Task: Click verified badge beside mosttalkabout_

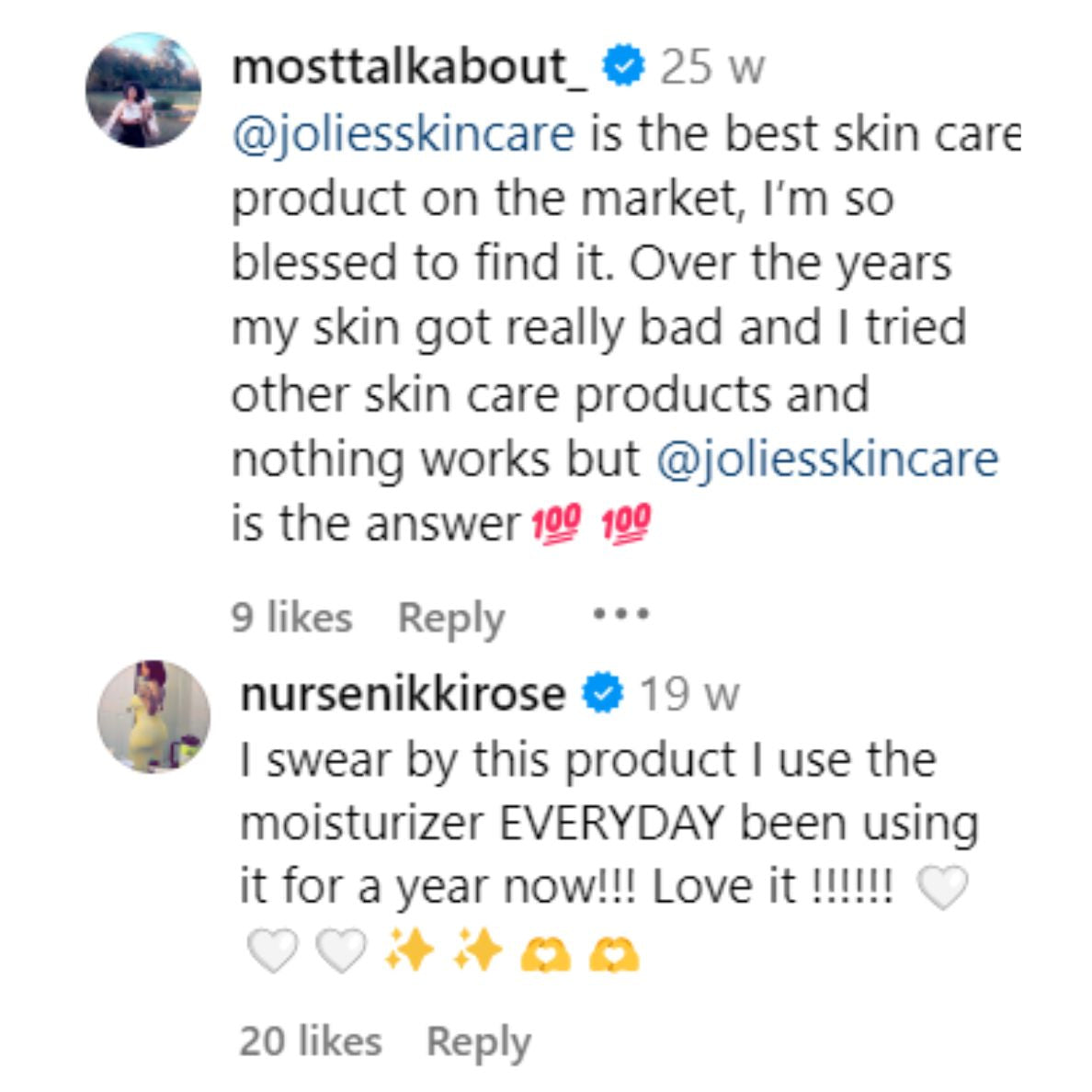Action: click(625, 66)
